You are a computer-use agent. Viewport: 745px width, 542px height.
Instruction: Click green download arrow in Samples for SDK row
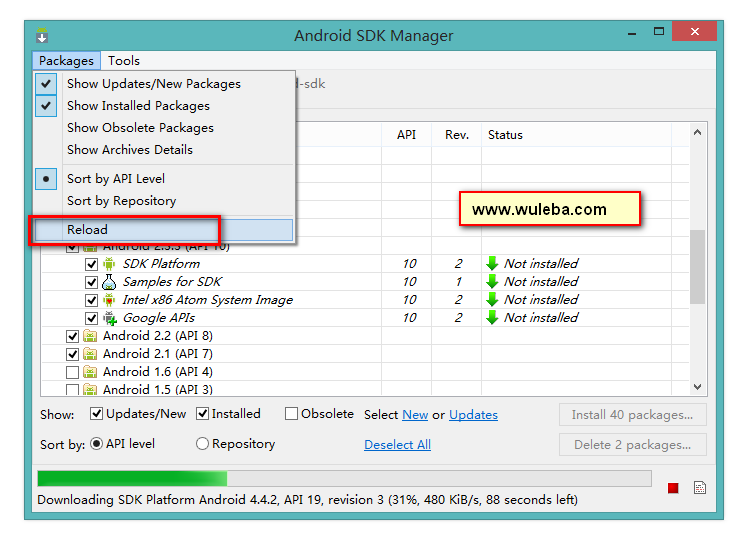tap(492, 282)
